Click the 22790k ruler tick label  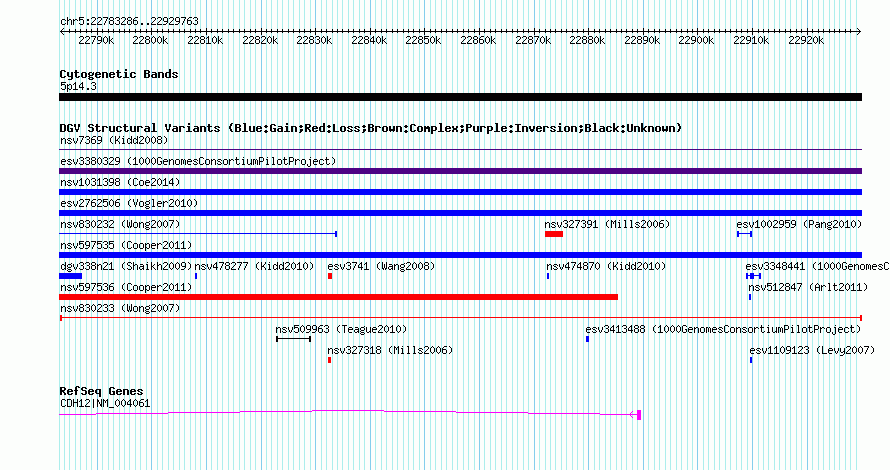(x=96, y=40)
